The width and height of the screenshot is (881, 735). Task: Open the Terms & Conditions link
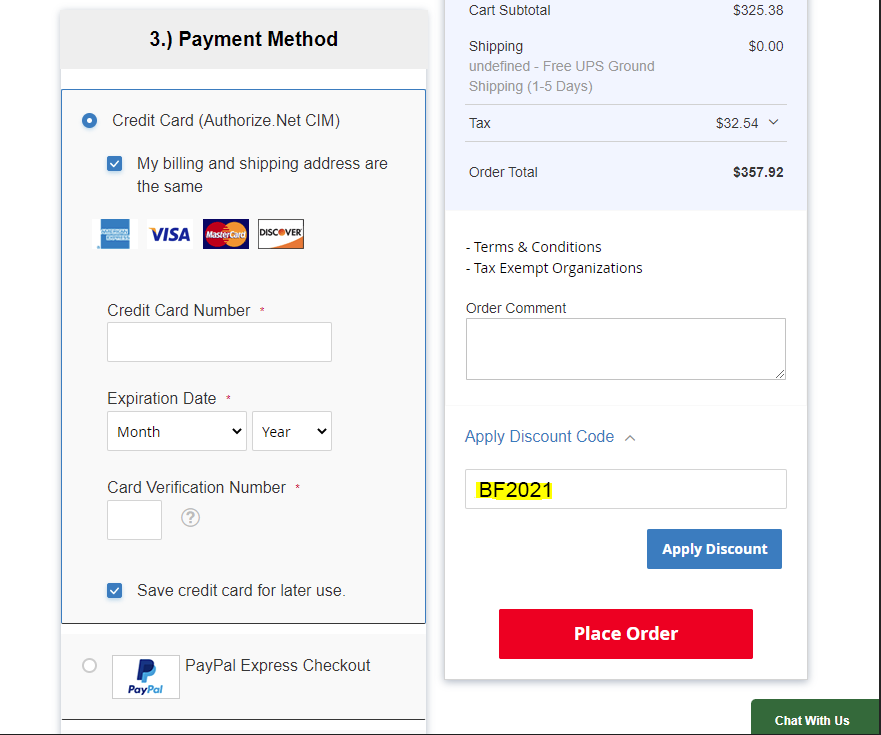click(x=538, y=247)
